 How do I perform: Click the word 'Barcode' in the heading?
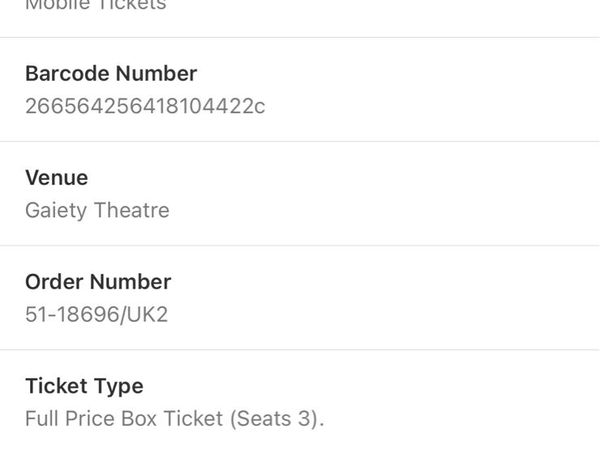pos(67,74)
